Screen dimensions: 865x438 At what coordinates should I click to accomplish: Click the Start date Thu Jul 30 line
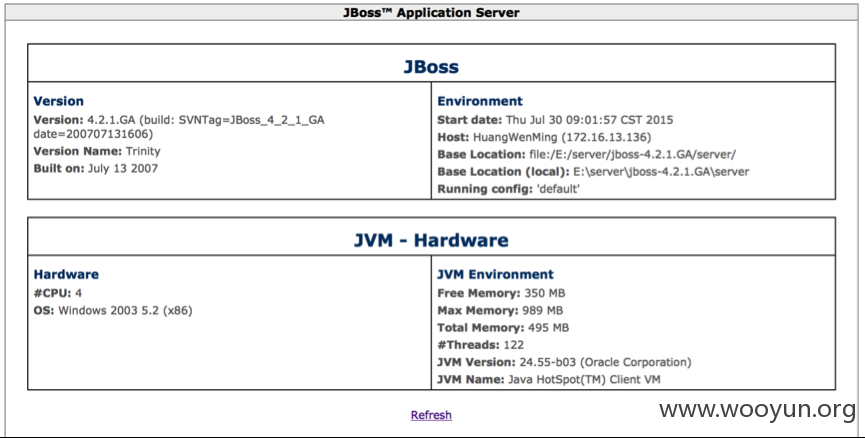(555, 120)
